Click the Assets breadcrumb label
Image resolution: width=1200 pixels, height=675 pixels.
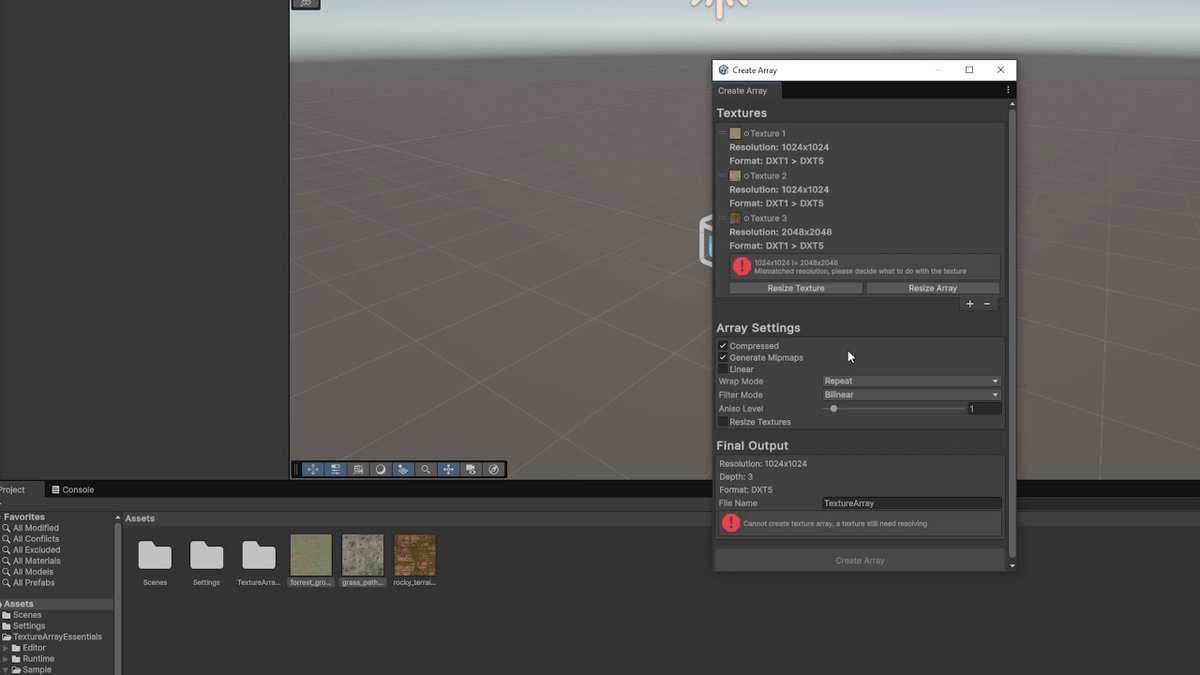tap(140, 518)
